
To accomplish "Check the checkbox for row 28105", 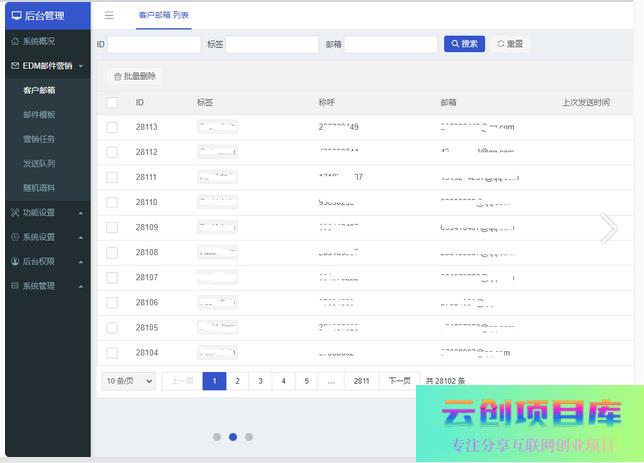I will pyautogui.click(x=112, y=327).
